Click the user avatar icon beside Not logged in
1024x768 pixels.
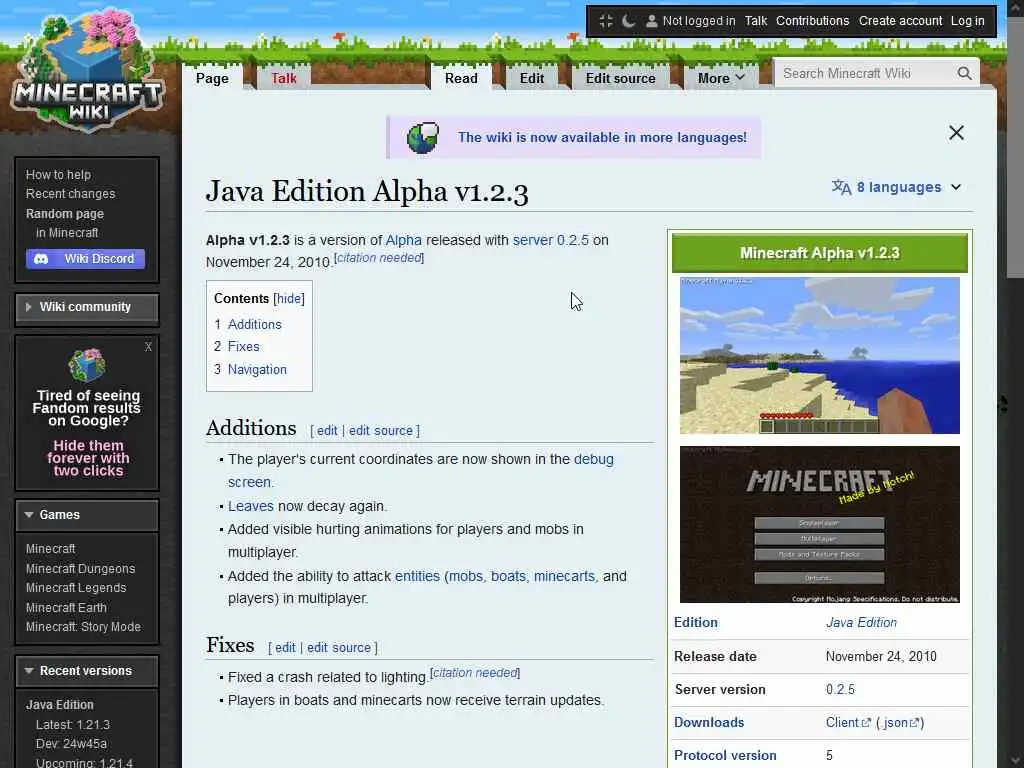click(x=651, y=21)
